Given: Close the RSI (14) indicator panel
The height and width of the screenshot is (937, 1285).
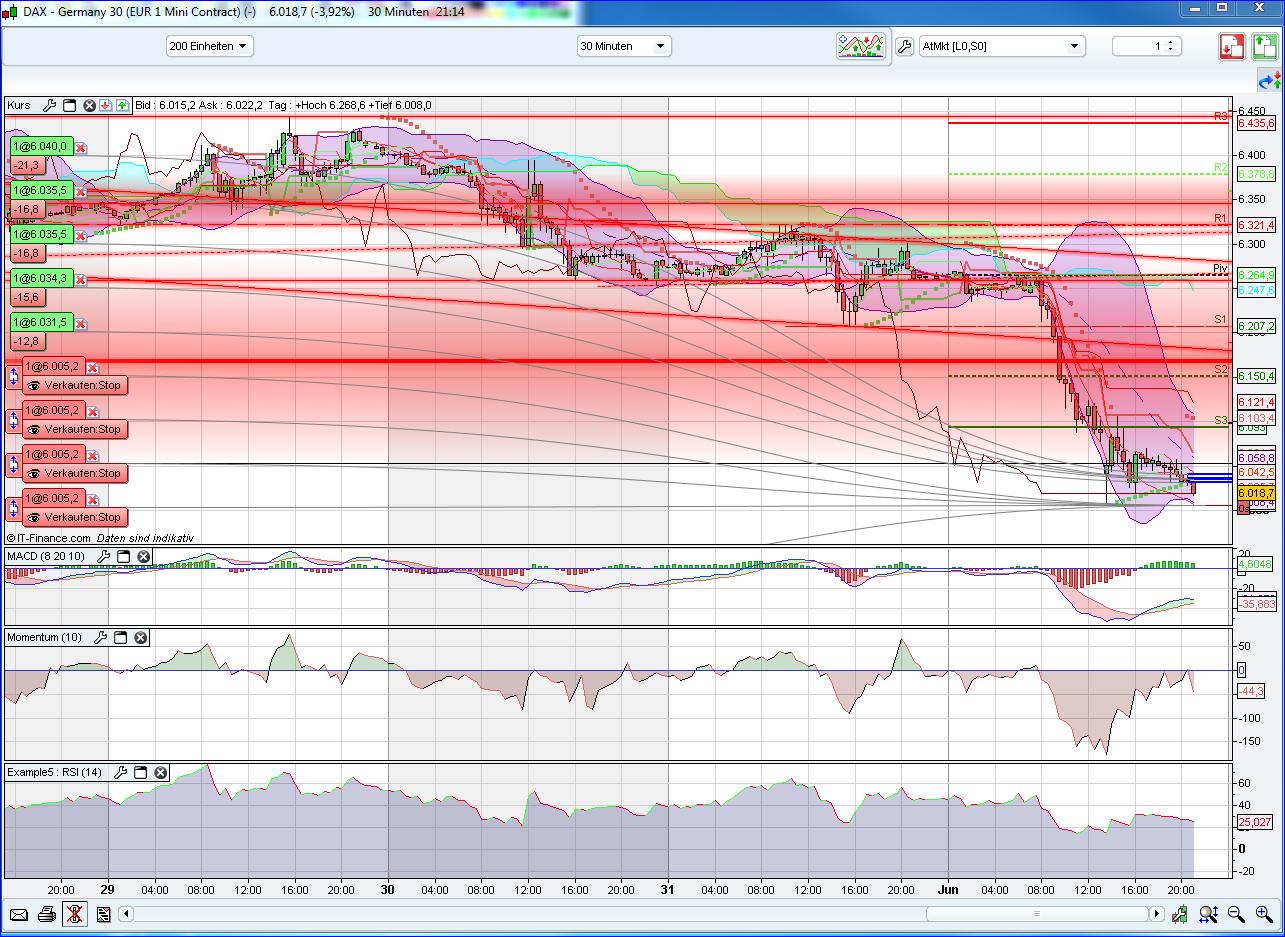Looking at the screenshot, I should 161,772.
